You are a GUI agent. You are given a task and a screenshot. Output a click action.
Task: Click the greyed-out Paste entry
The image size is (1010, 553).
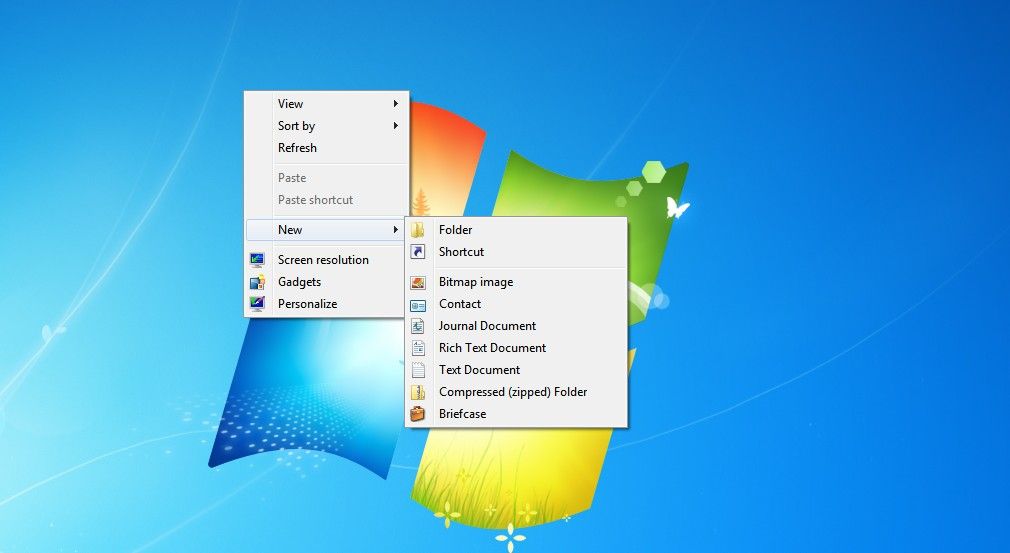(x=292, y=178)
